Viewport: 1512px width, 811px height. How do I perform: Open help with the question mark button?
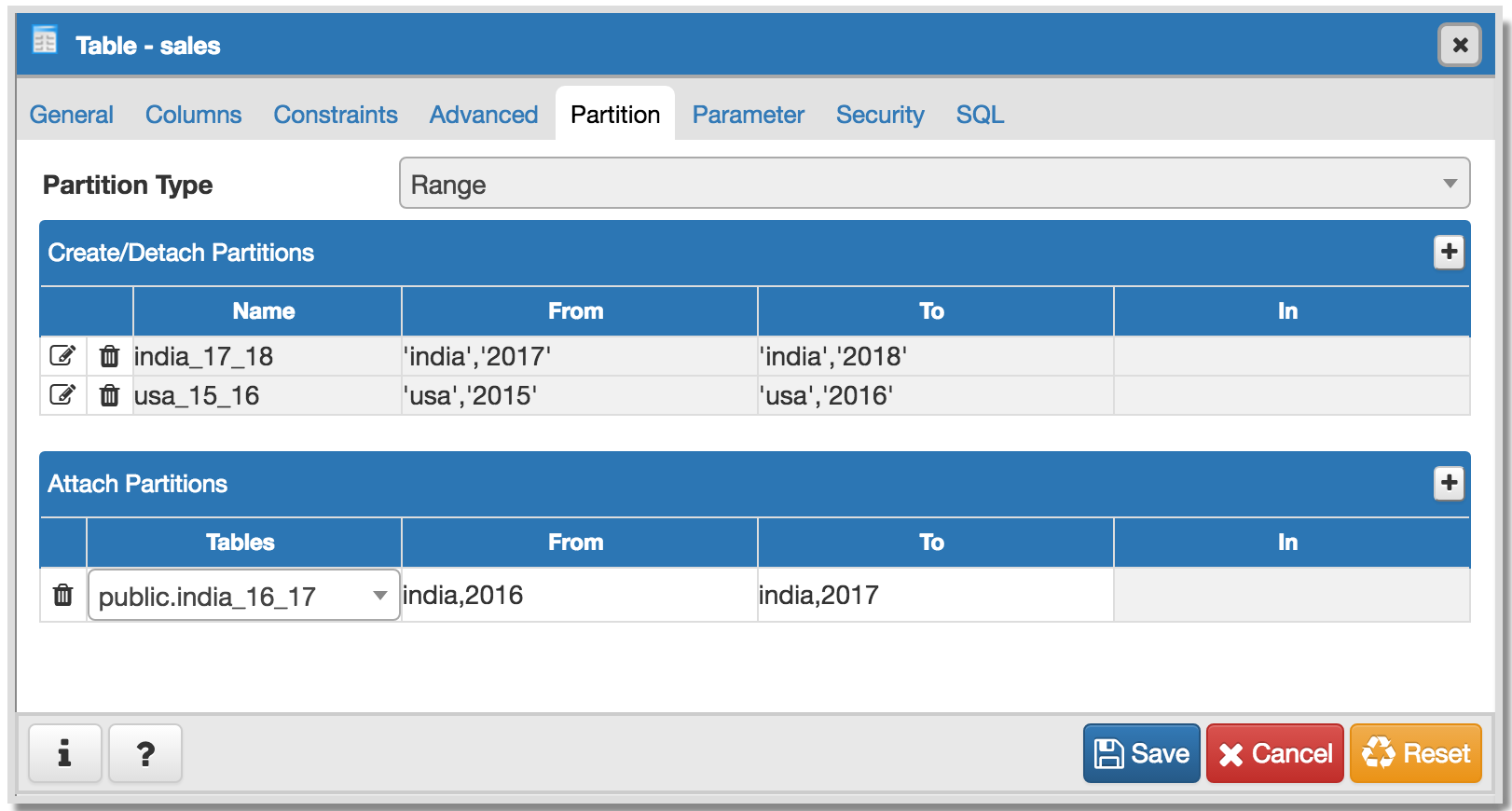(145, 753)
